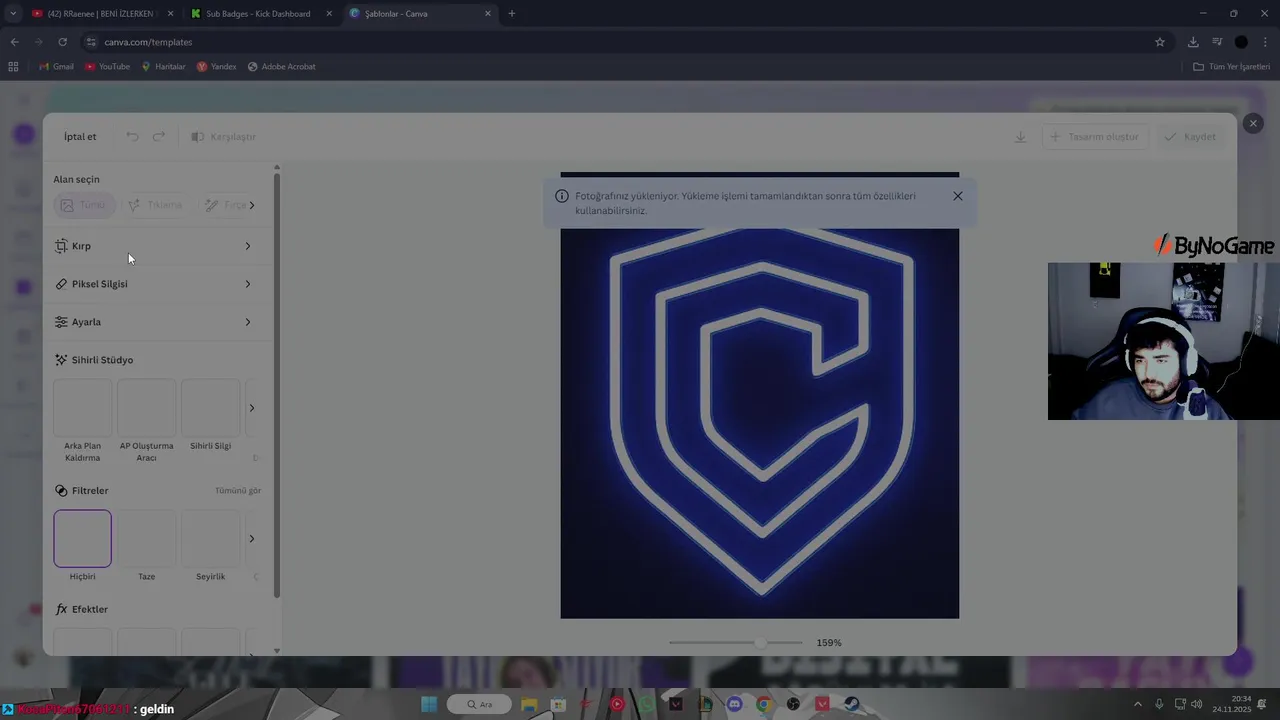1280x720 pixels.
Task: Open the Ayarla adjustments icon
Action: pos(61,322)
